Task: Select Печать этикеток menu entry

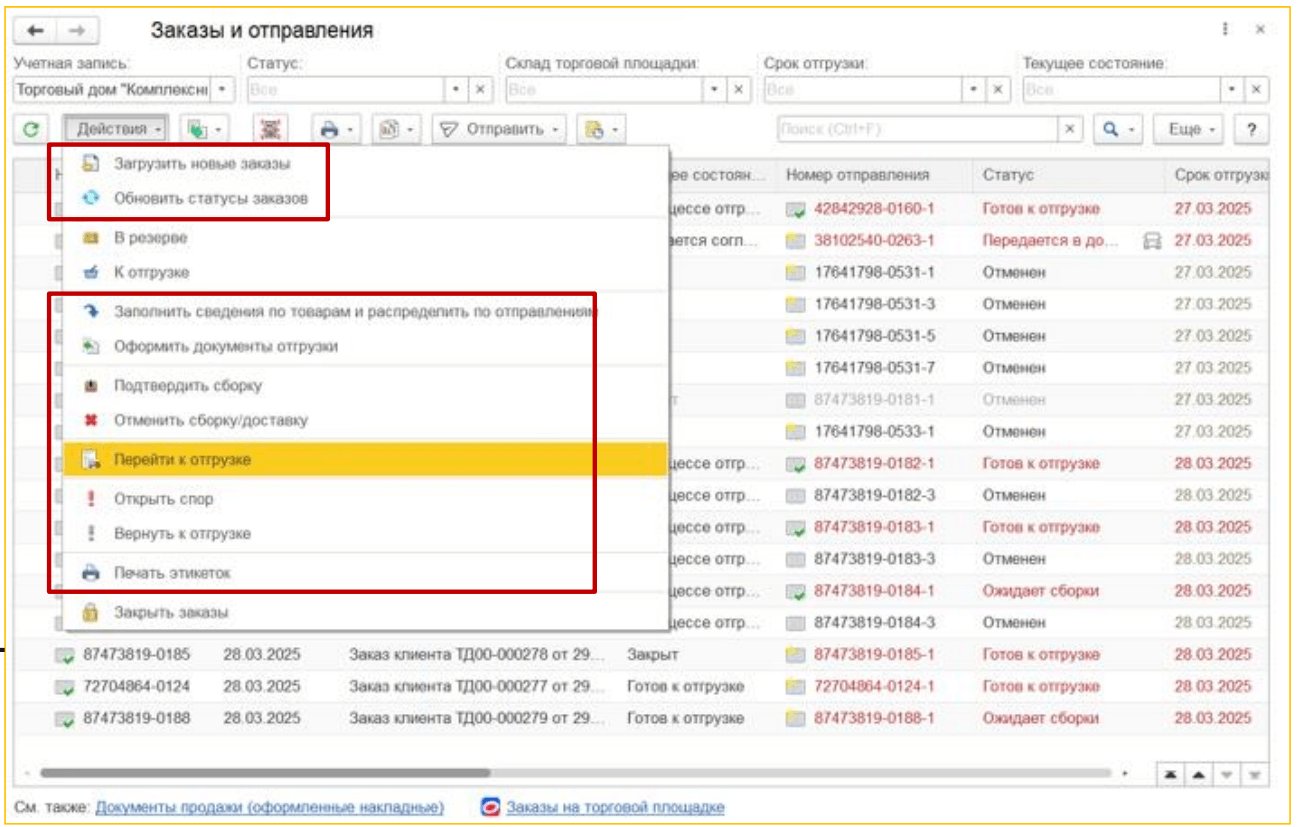Action: [x=171, y=573]
